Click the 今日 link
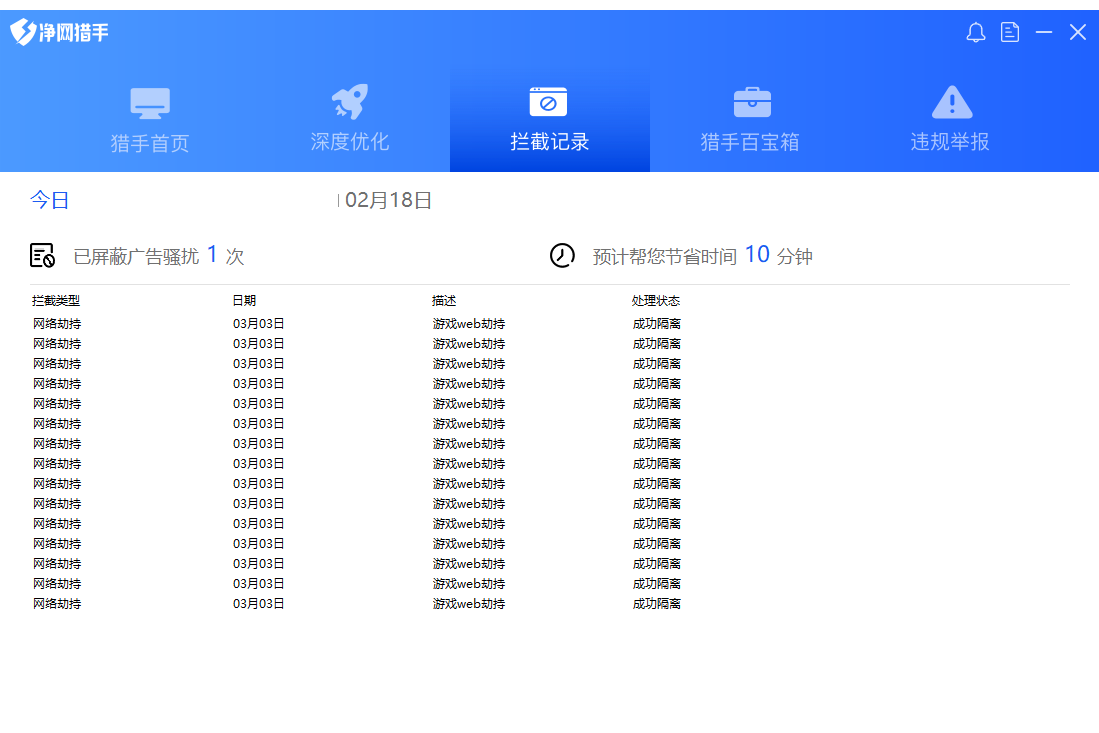This screenshot has height=733, width=1099. tap(50, 200)
